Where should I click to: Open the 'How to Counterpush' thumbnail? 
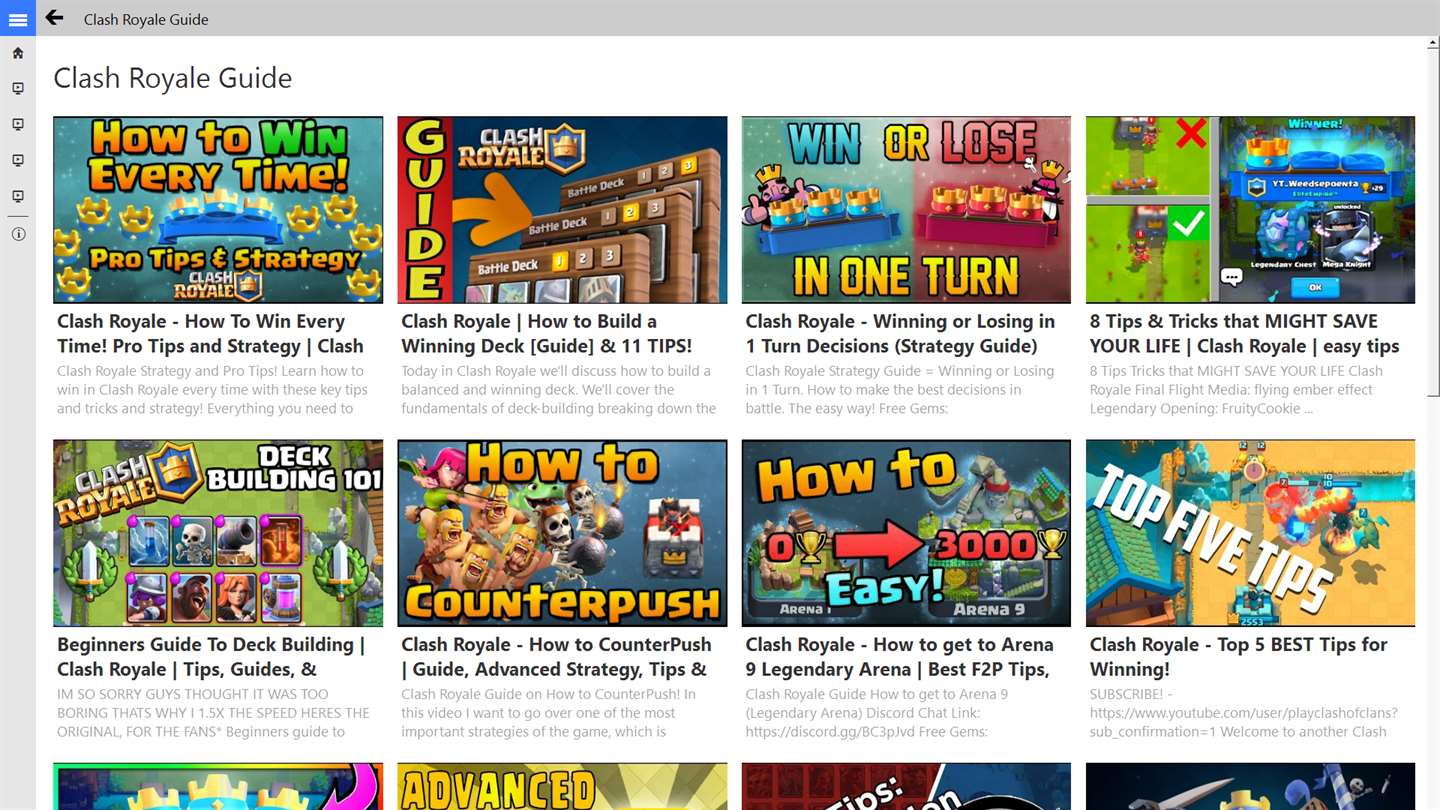(562, 533)
